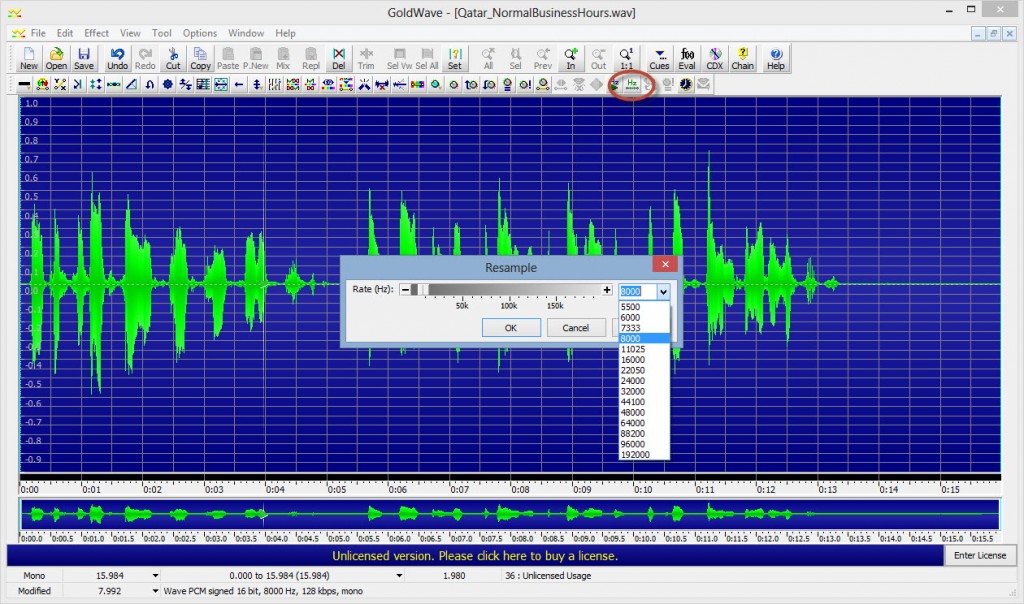The image size is (1024, 604).
Task: Choose 22050 in the rate list
Action: click(644, 370)
